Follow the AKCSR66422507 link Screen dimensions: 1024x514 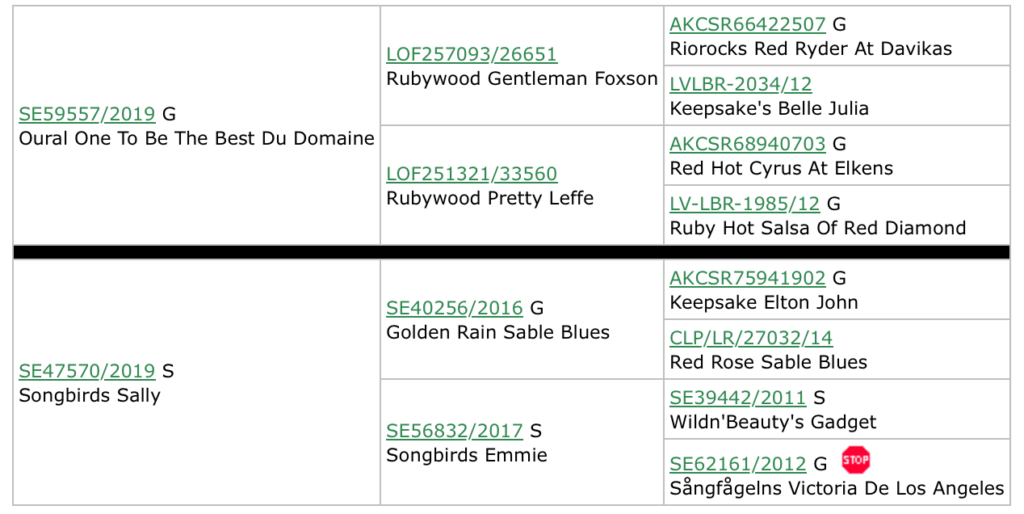pyautogui.click(x=748, y=24)
